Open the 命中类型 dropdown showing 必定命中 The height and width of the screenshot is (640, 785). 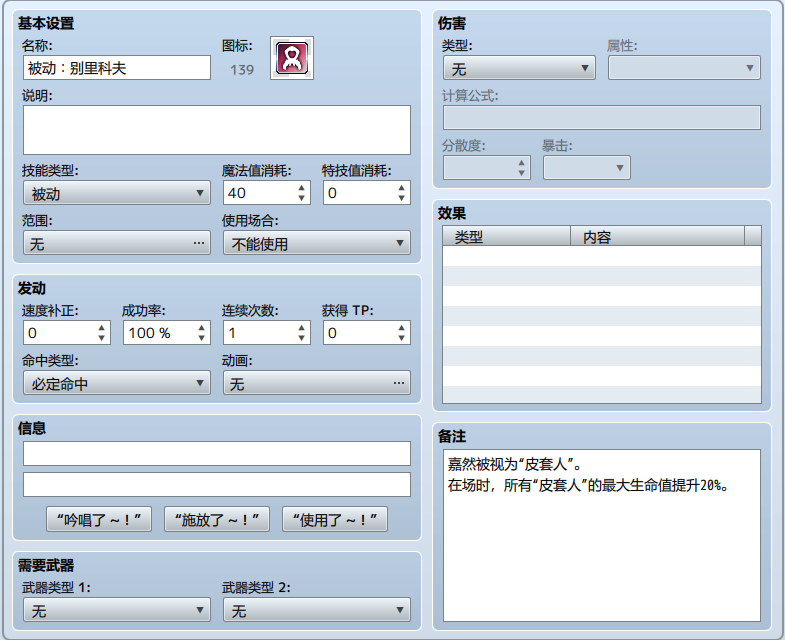tap(117, 383)
